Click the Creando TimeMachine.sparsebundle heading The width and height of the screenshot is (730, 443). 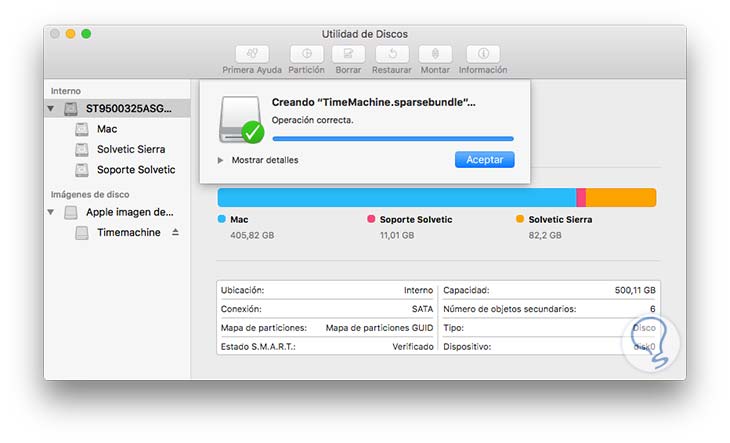(x=373, y=102)
